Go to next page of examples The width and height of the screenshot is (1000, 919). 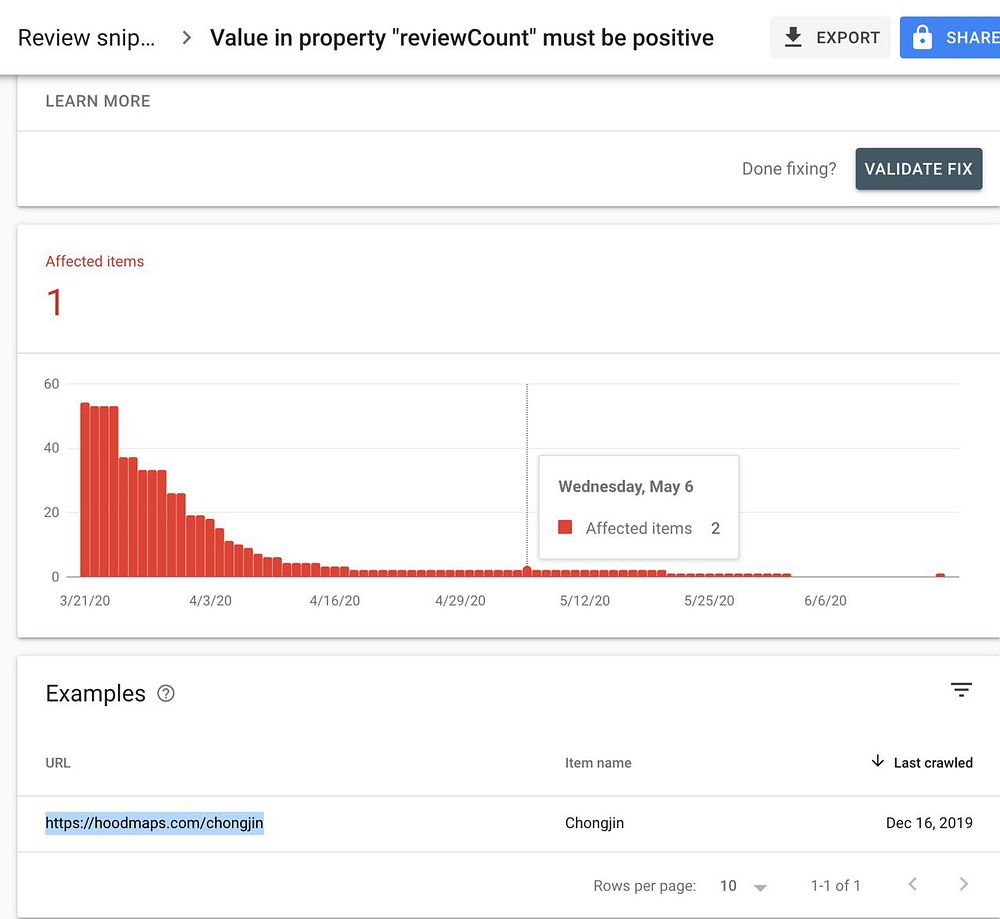[963, 884]
